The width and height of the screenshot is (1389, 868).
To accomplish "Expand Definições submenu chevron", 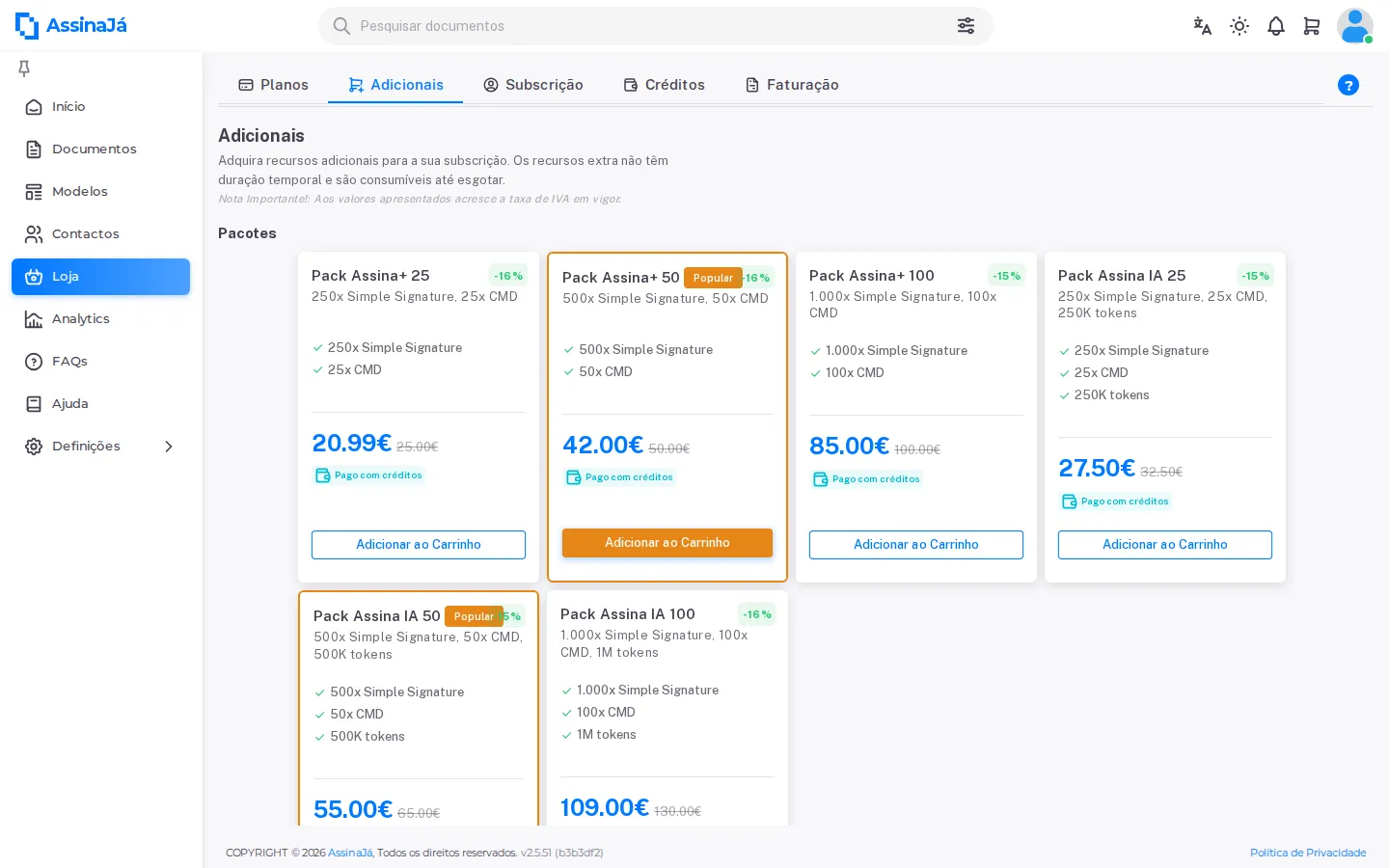I will (169, 447).
